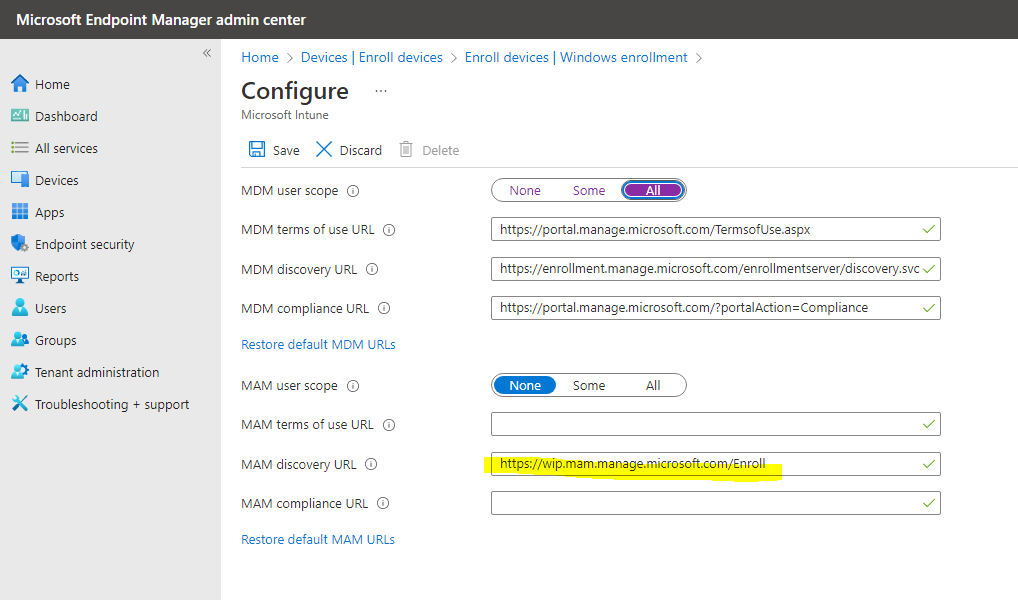
Task: Show info for MAM compliance URL
Action: (383, 503)
